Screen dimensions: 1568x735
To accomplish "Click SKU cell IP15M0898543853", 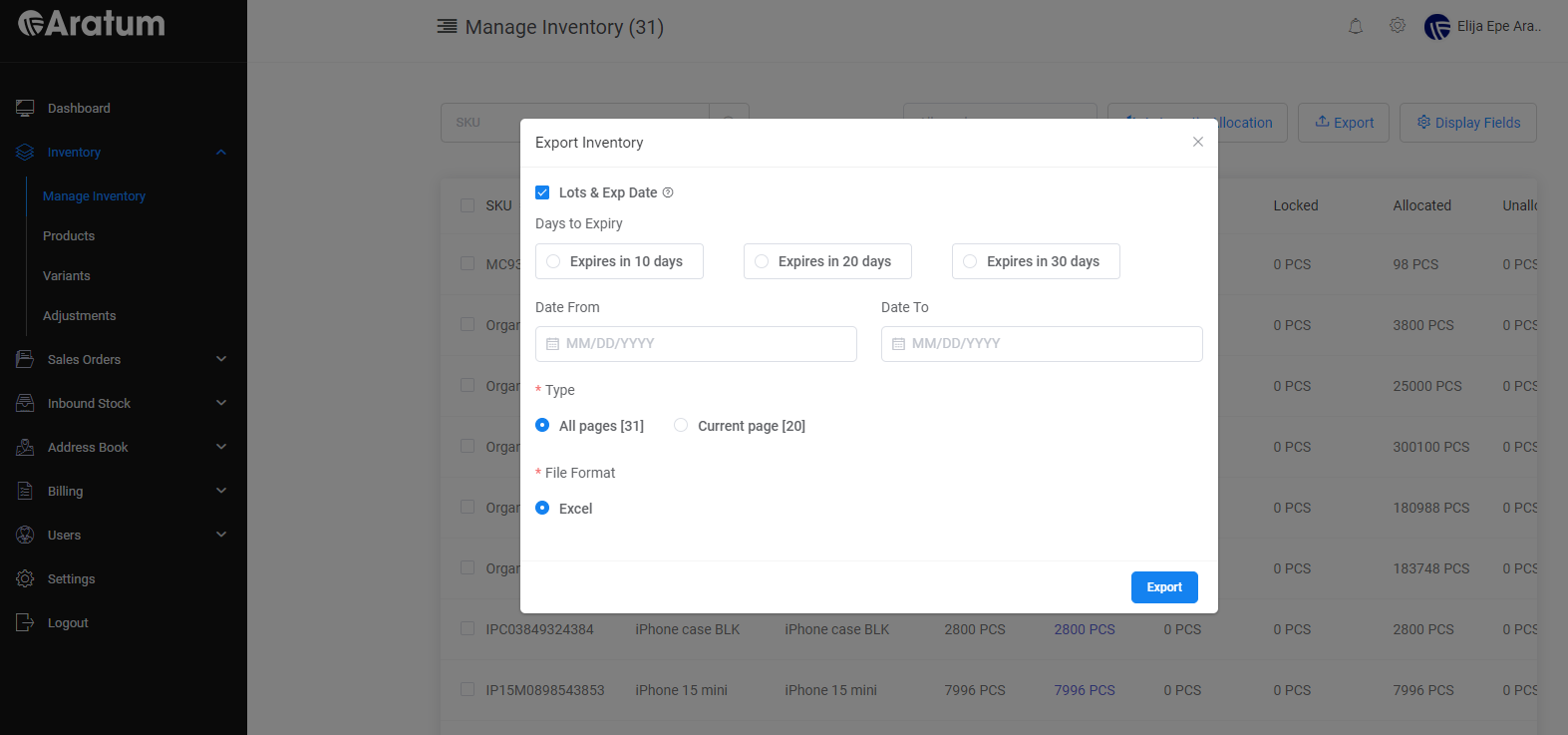I will [545, 690].
